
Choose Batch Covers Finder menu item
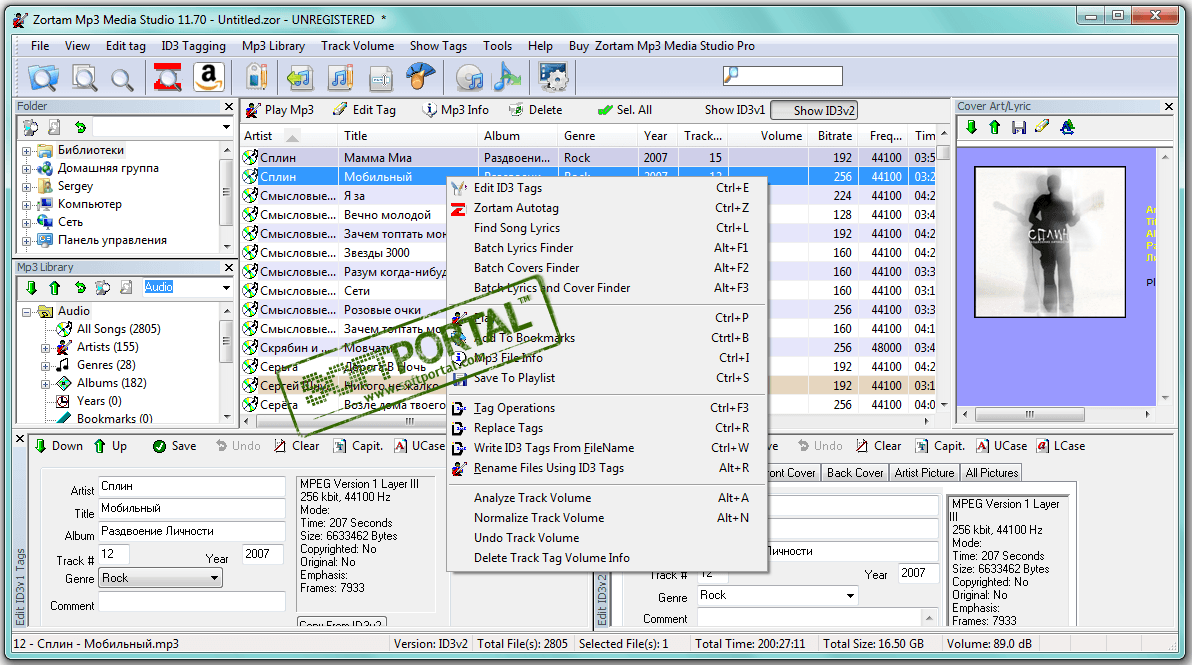point(607,268)
